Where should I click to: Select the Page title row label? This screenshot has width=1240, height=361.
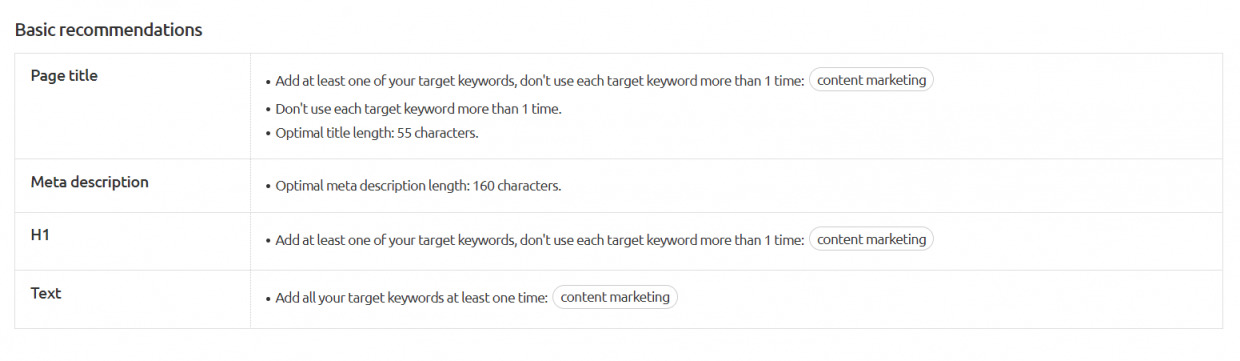(64, 76)
